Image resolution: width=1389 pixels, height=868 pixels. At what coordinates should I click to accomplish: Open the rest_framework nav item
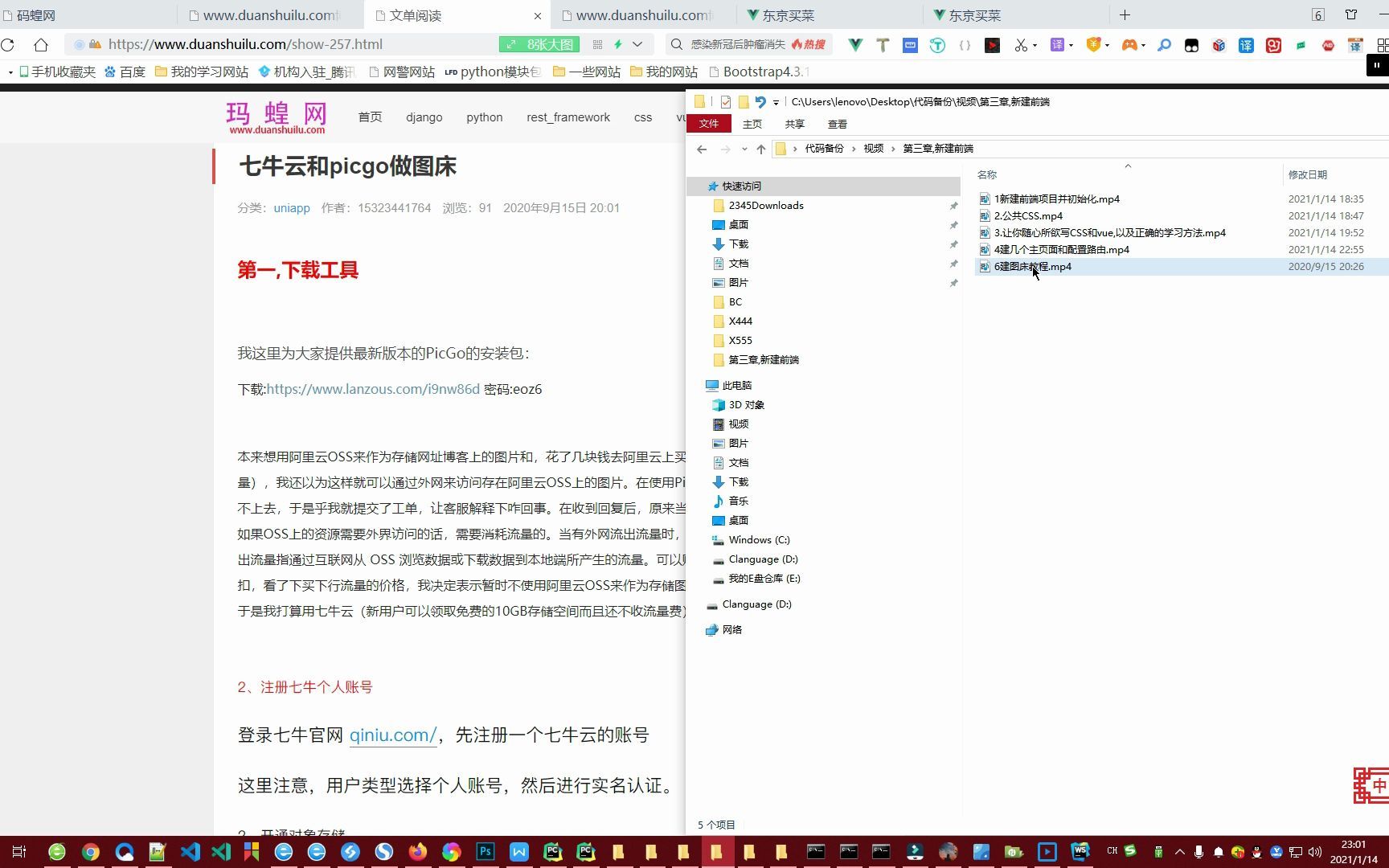pos(568,117)
